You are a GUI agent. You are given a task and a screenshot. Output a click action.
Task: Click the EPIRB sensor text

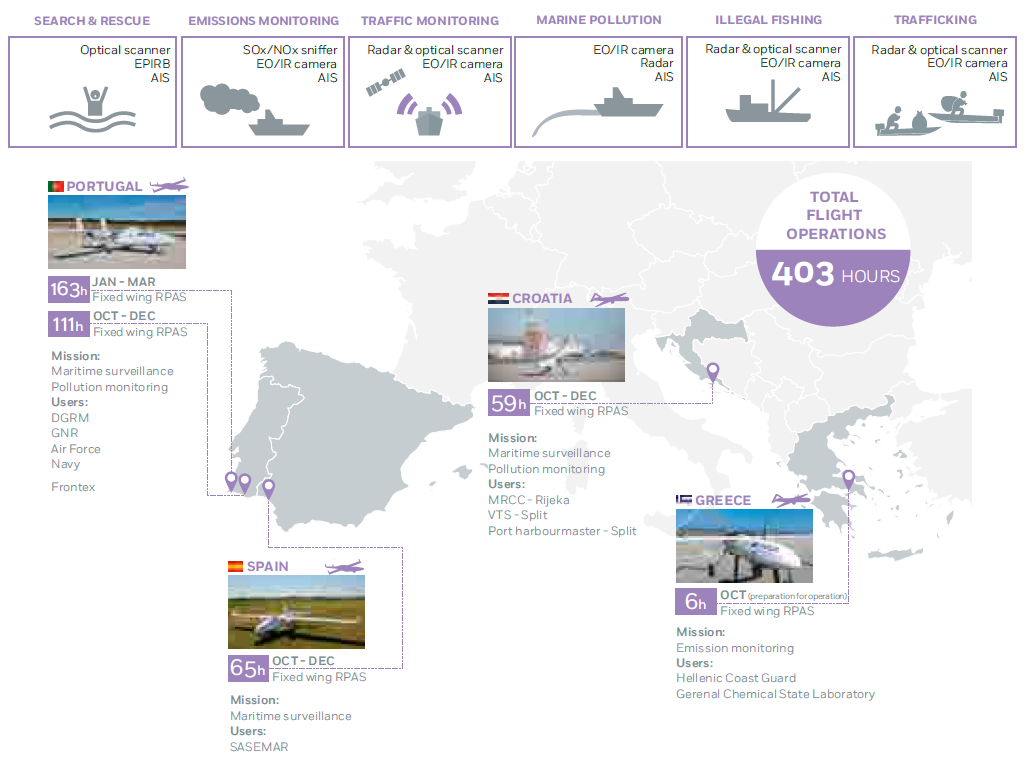[x=152, y=64]
